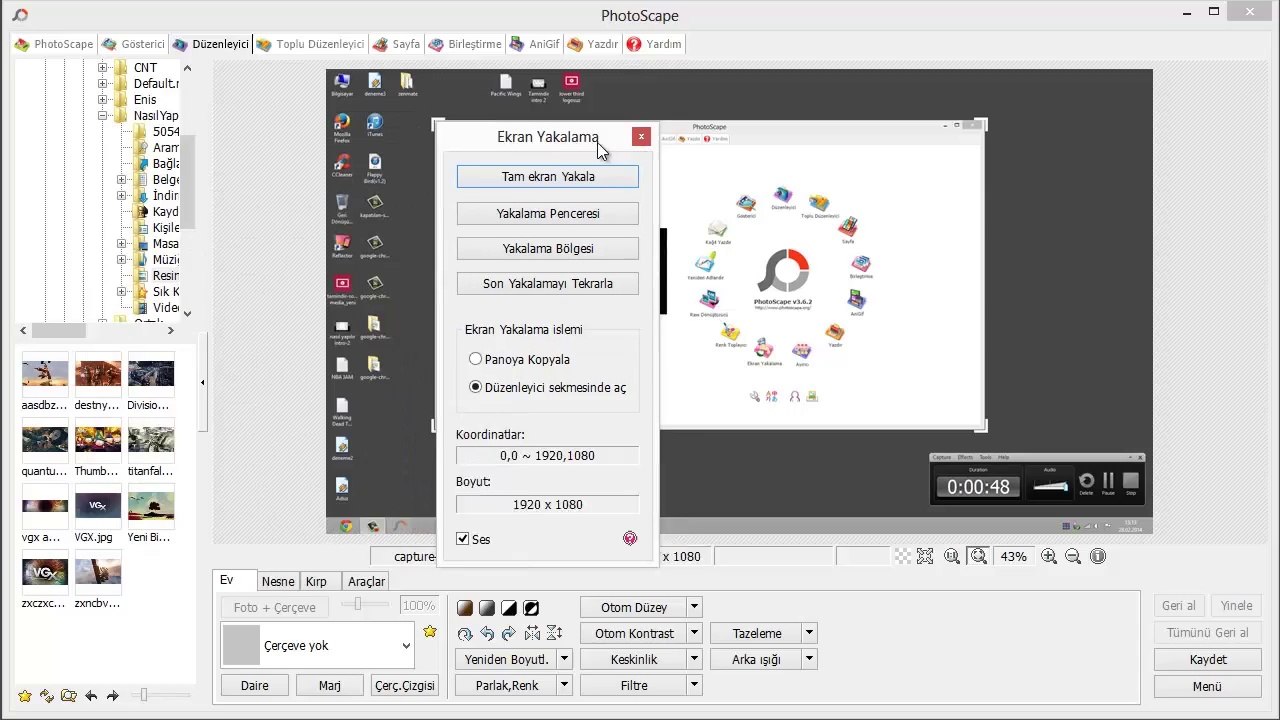Rotate image 90 degrees counter-clockwise
The image size is (1280, 720).
pos(487,633)
